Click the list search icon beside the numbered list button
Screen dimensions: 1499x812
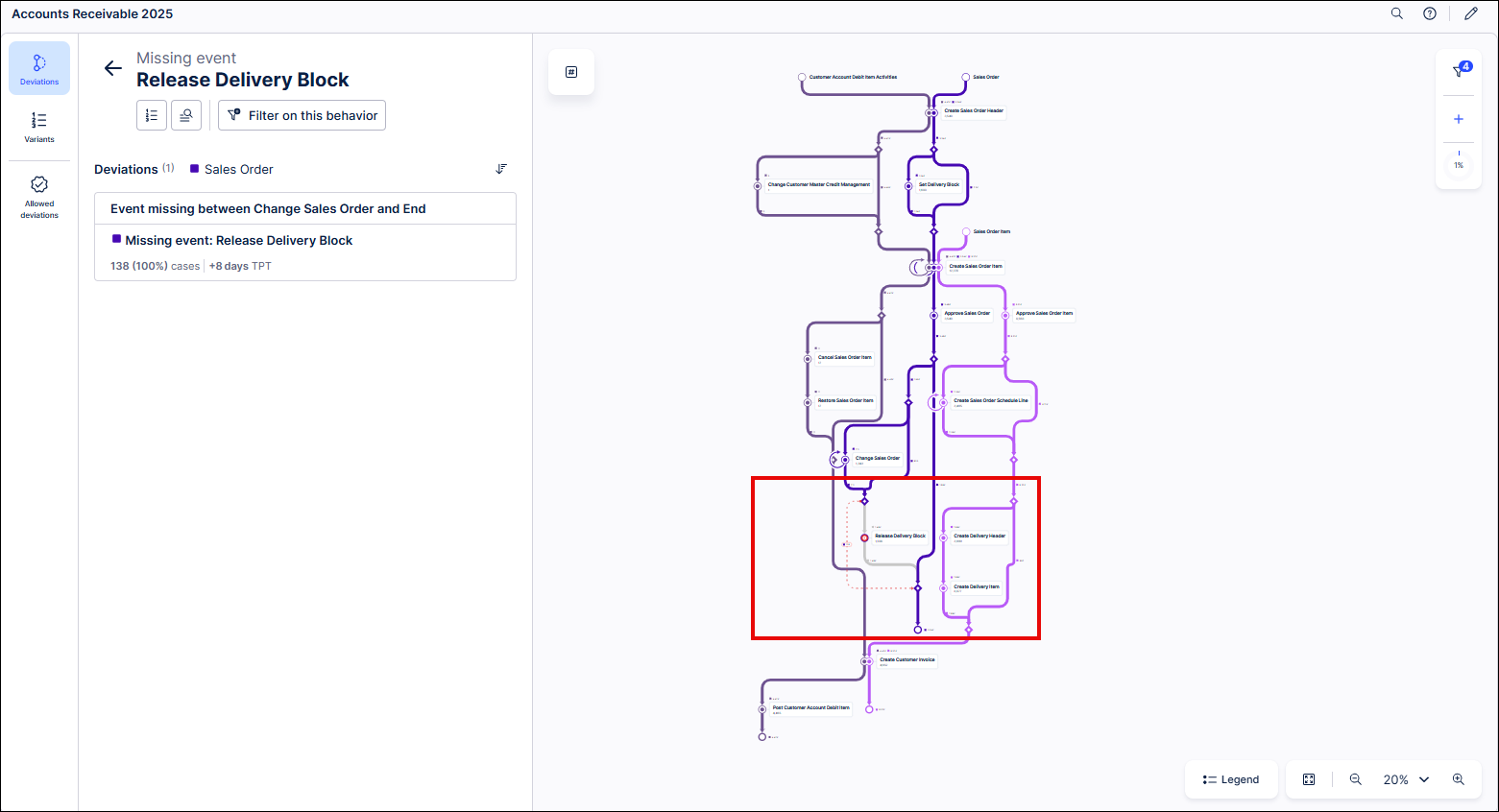click(x=186, y=115)
